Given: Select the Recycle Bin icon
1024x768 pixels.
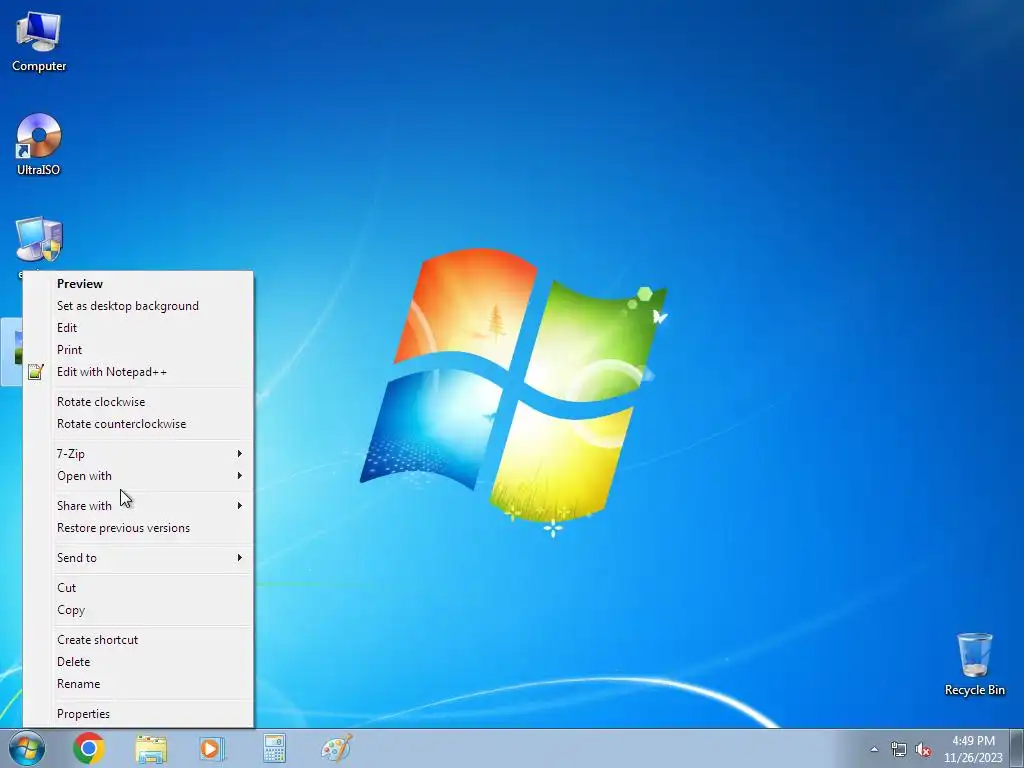Looking at the screenshot, I should pyautogui.click(x=974, y=664).
